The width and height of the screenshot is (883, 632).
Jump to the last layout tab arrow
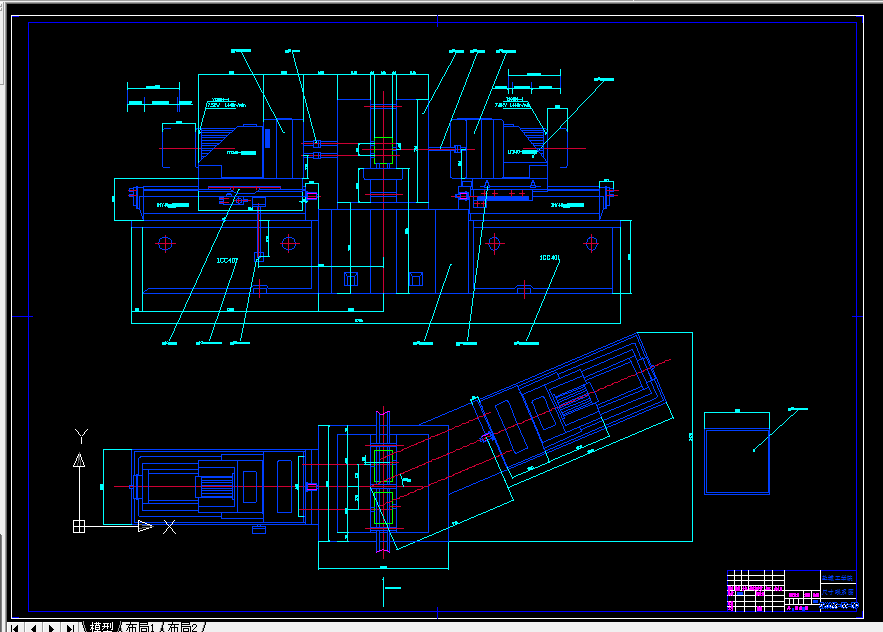70,627
